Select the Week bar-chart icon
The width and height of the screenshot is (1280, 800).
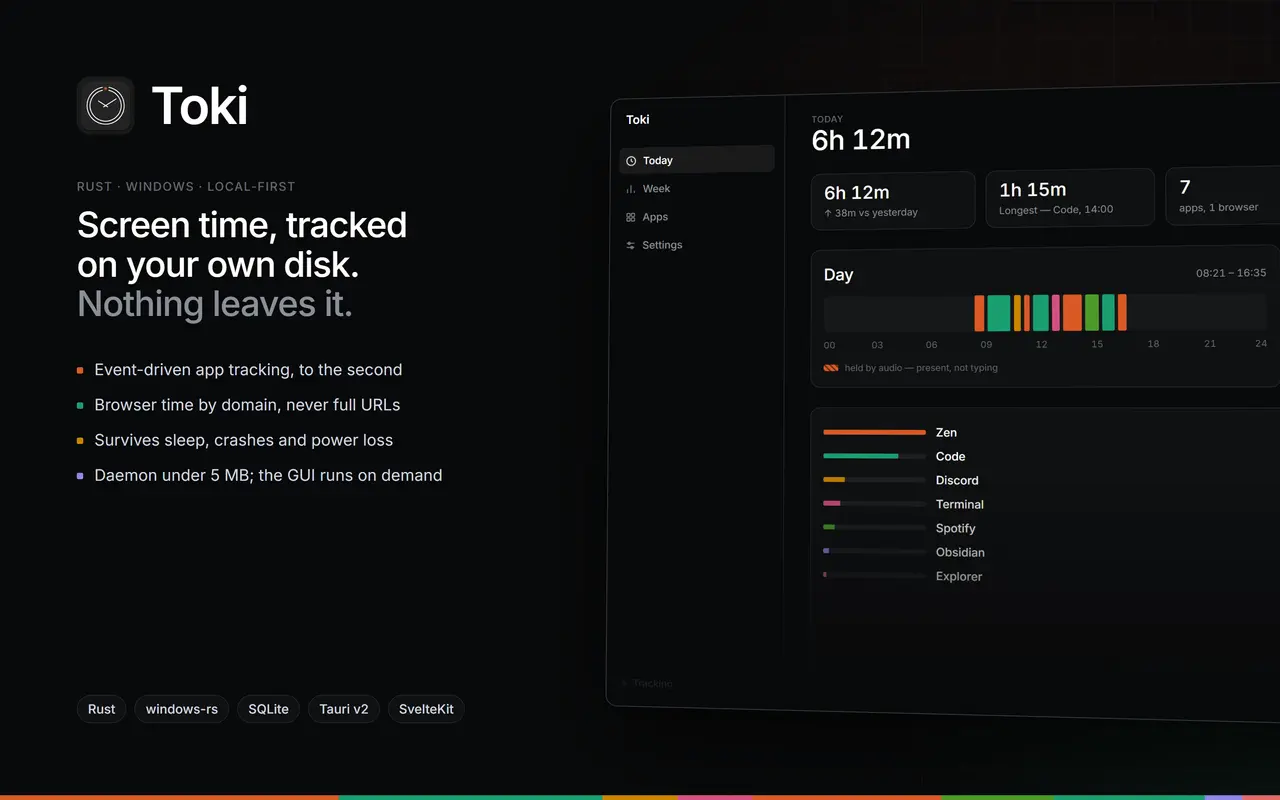pyautogui.click(x=631, y=189)
